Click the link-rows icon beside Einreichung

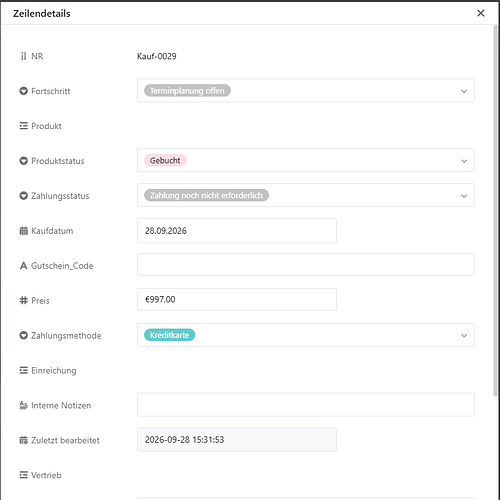point(23,370)
